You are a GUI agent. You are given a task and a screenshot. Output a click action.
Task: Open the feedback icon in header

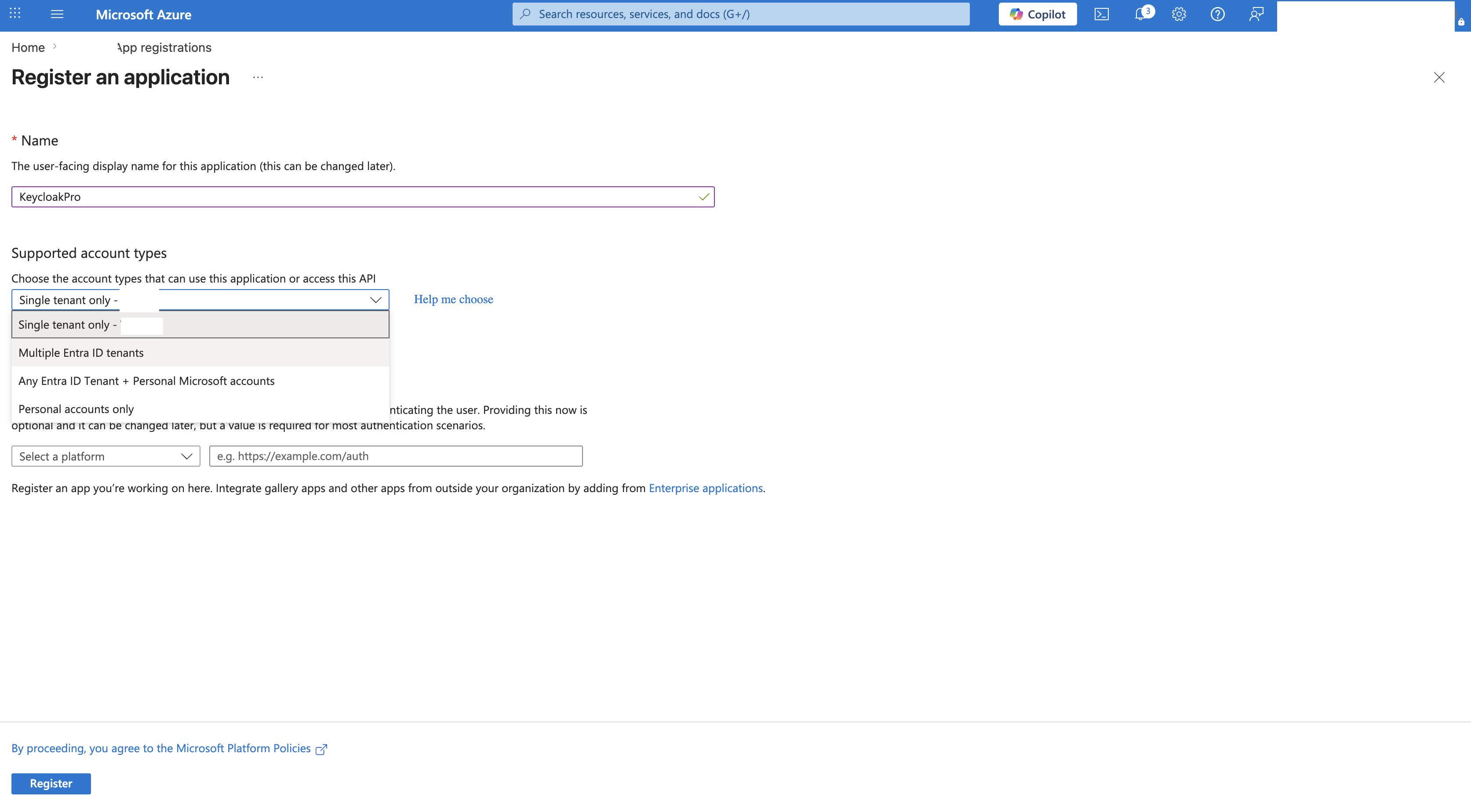pos(1256,14)
